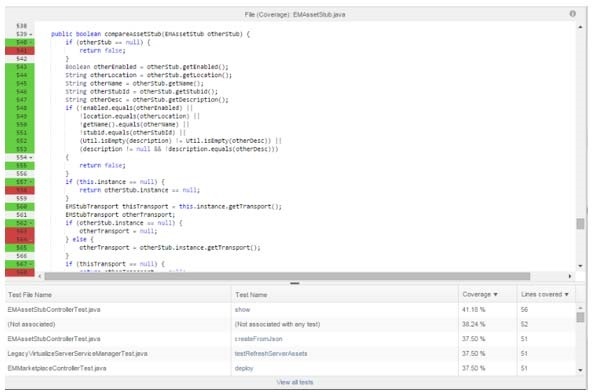Select covered green line 565 in gutter

click(20, 248)
